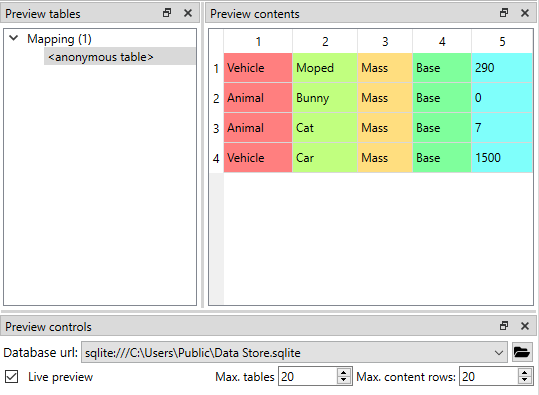Click the Cat cell
Image resolution: width=539 pixels, height=395 pixels.
coord(325,128)
